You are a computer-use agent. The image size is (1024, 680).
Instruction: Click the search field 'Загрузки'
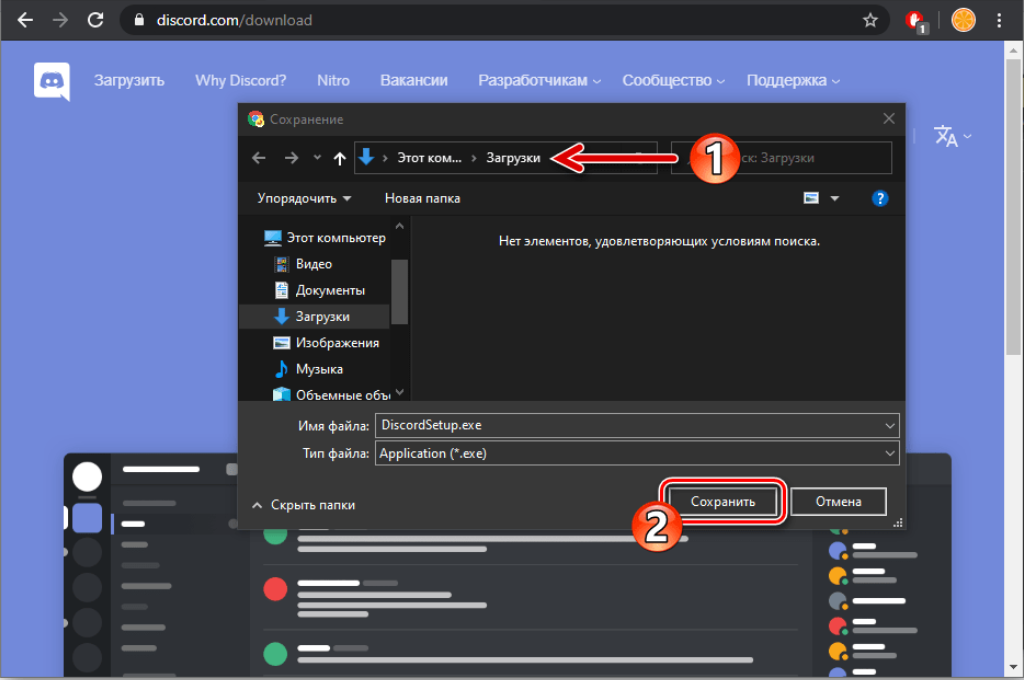point(781,157)
